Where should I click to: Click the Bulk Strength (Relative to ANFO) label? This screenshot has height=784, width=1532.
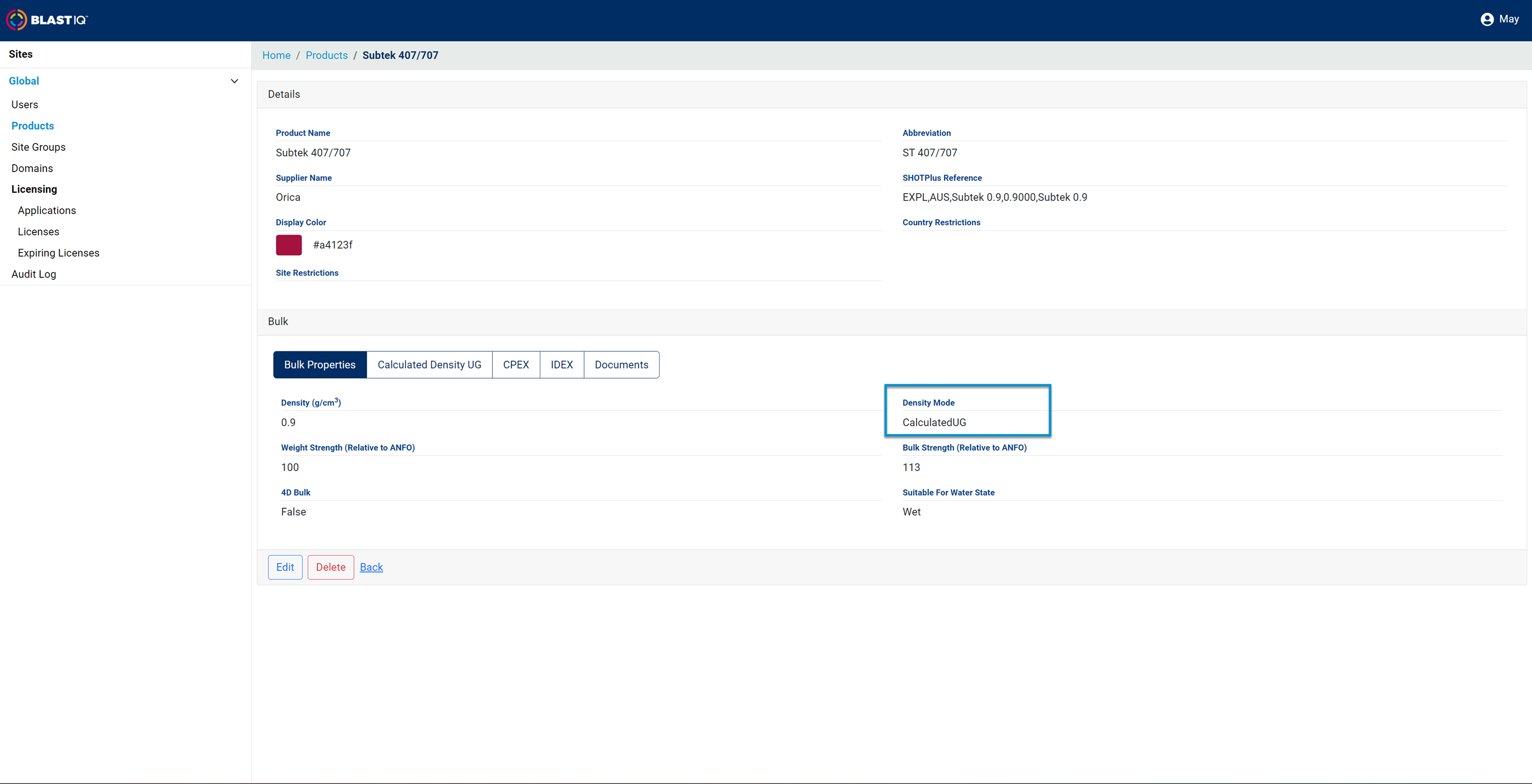click(x=965, y=448)
